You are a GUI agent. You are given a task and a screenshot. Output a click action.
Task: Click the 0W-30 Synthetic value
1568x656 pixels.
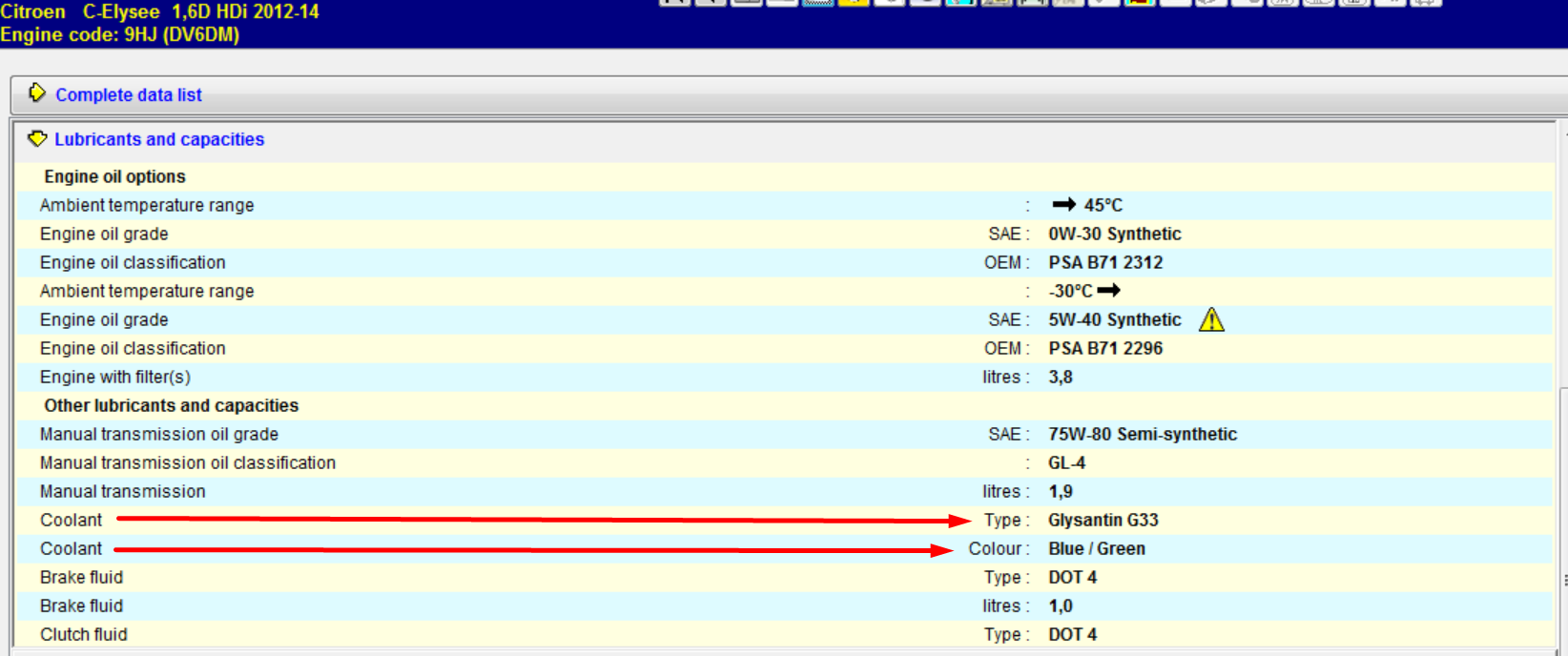1114,234
